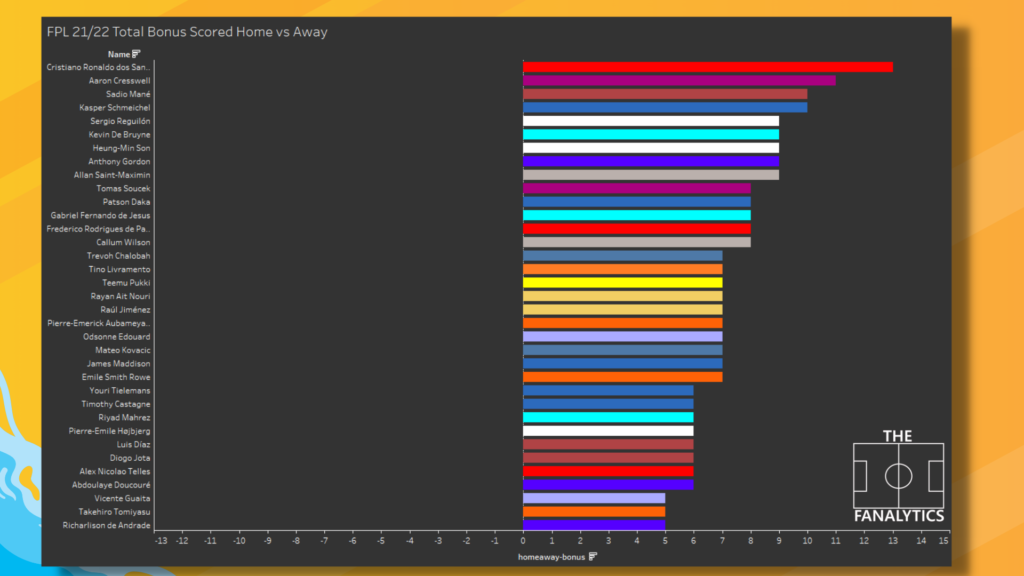Click the label 'Patson Daka'
This screenshot has width=1024, height=576.
[126, 202]
